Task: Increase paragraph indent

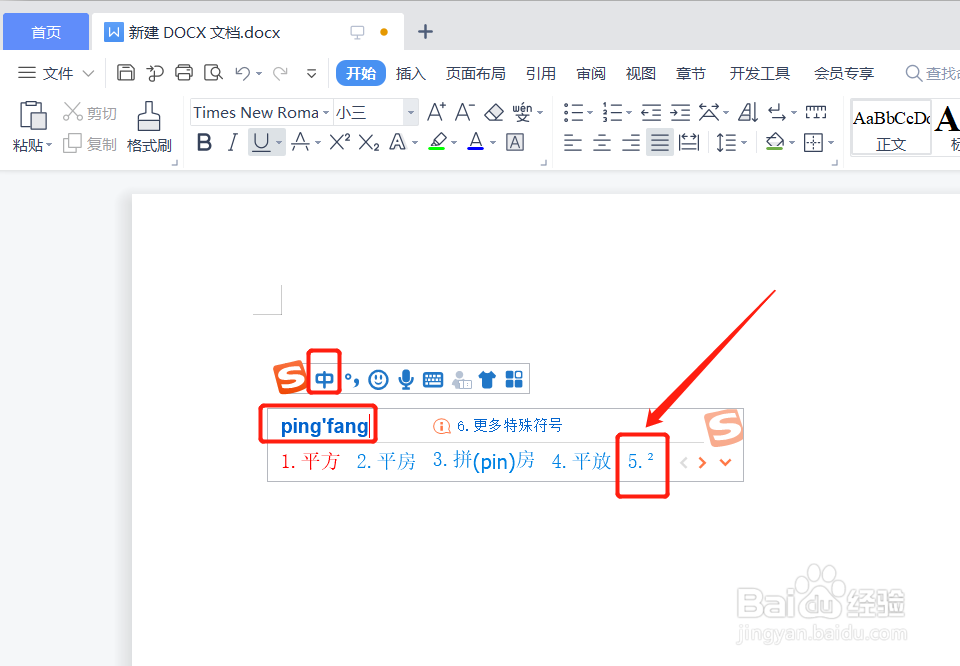Action: coord(680,113)
